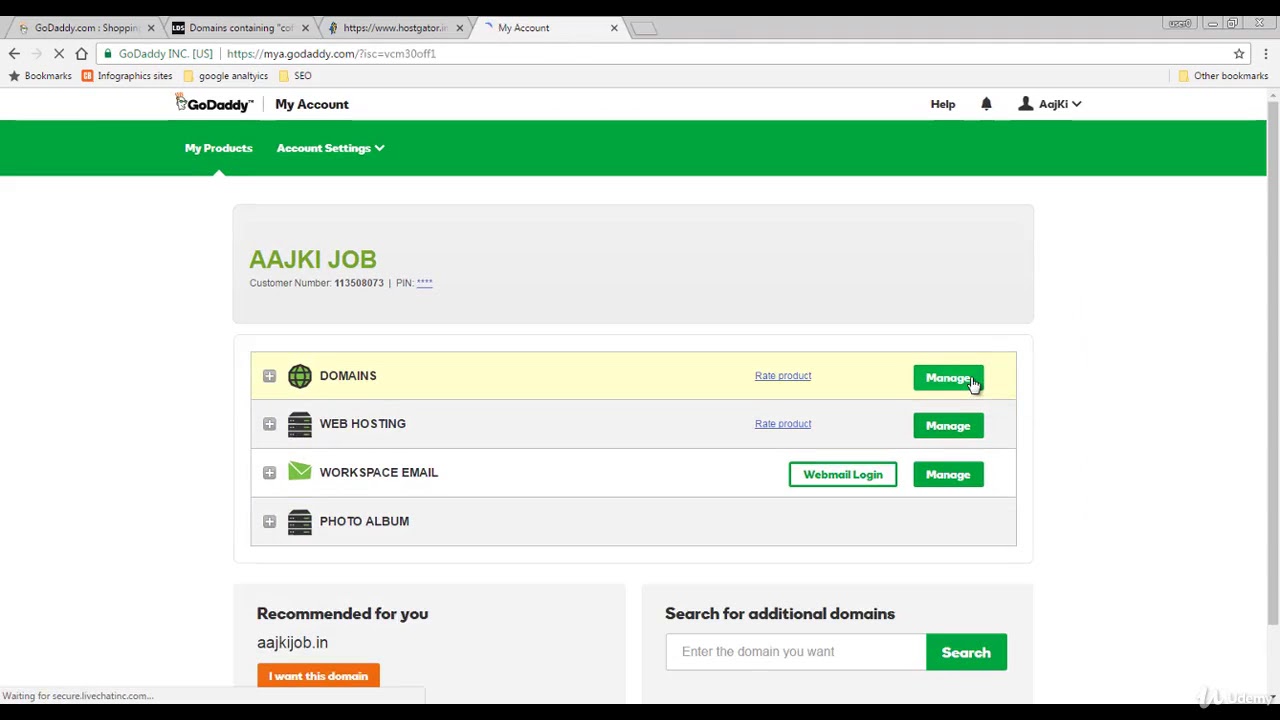Screen dimensions: 1280x720
Task: Click the Web Hosting server icon
Action: [300, 424]
